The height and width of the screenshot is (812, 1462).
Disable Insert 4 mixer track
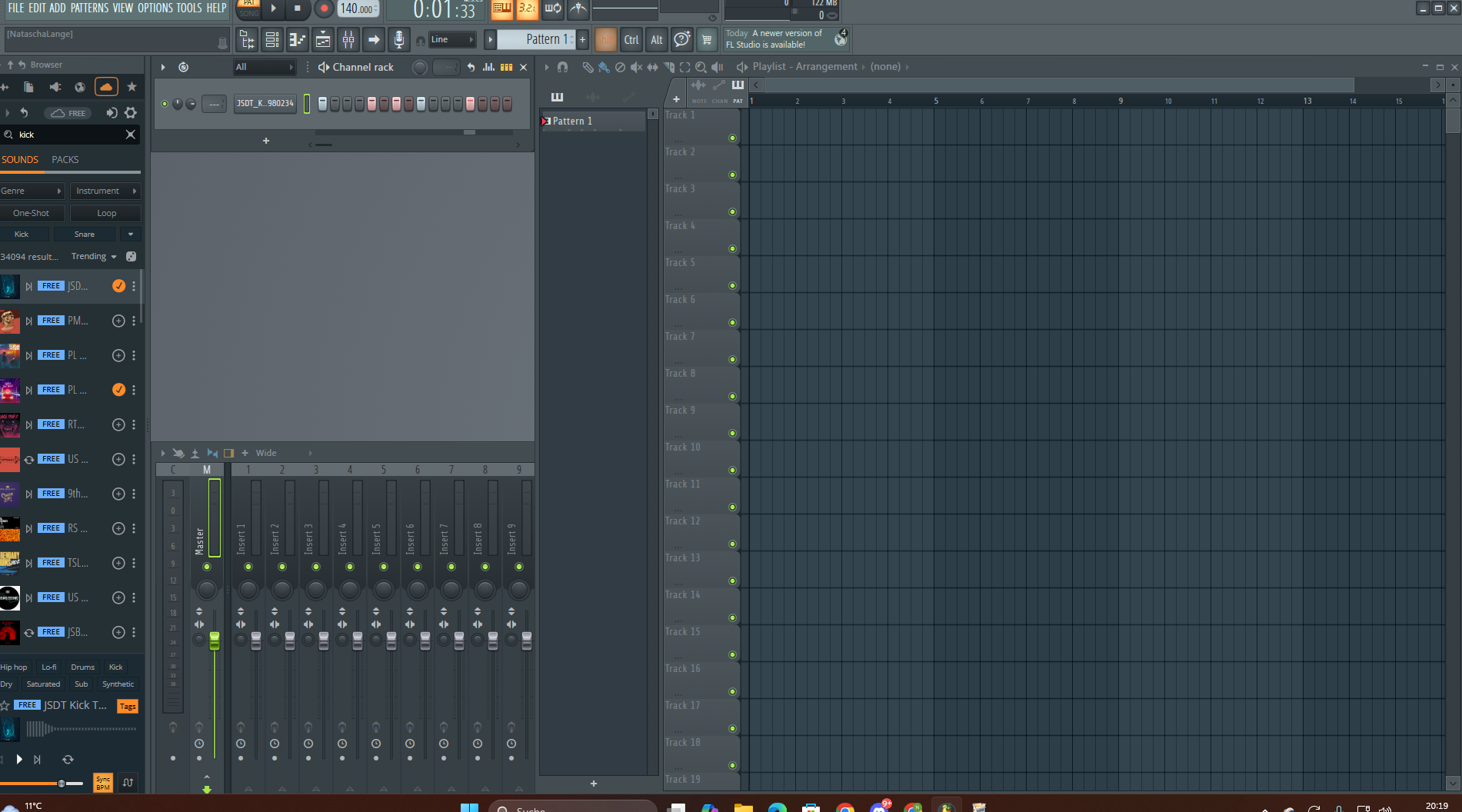point(350,567)
